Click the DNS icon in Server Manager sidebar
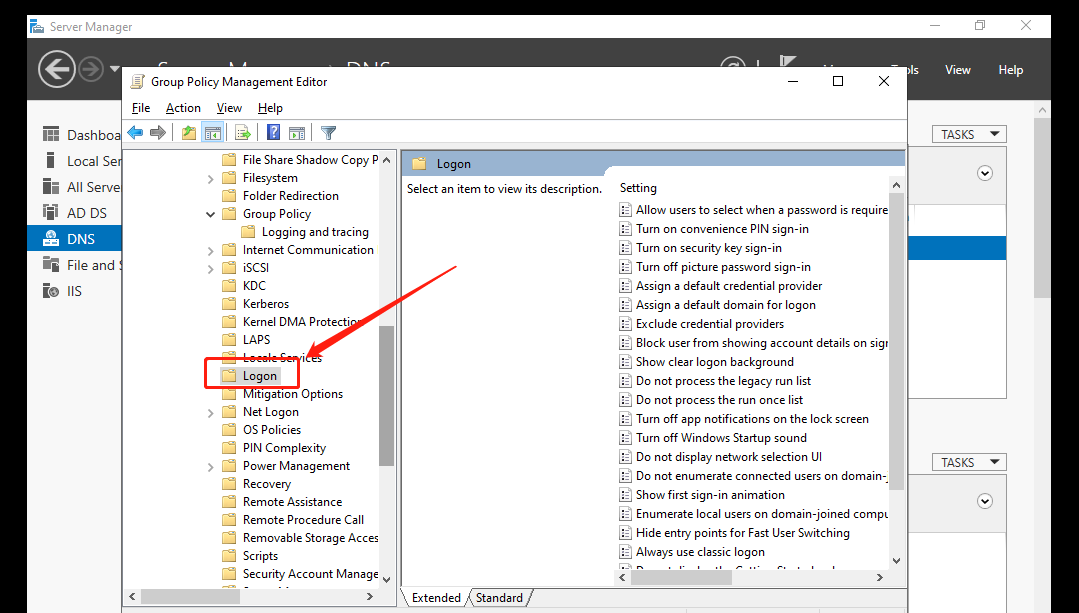 [x=51, y=239]
